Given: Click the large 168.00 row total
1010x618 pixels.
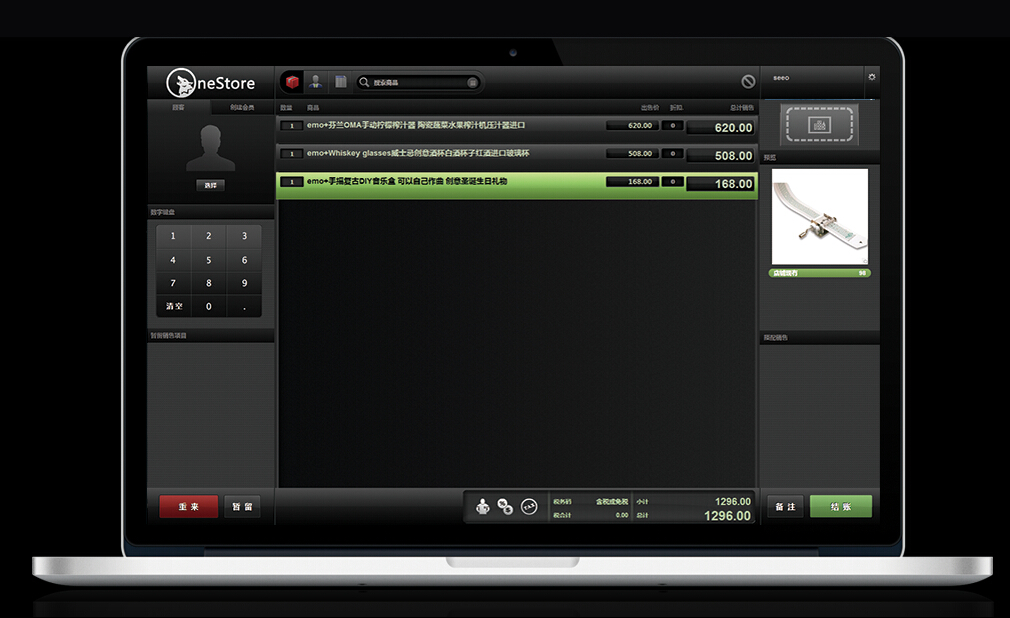Looking at the screenshot, I should (x=721, y=184).
